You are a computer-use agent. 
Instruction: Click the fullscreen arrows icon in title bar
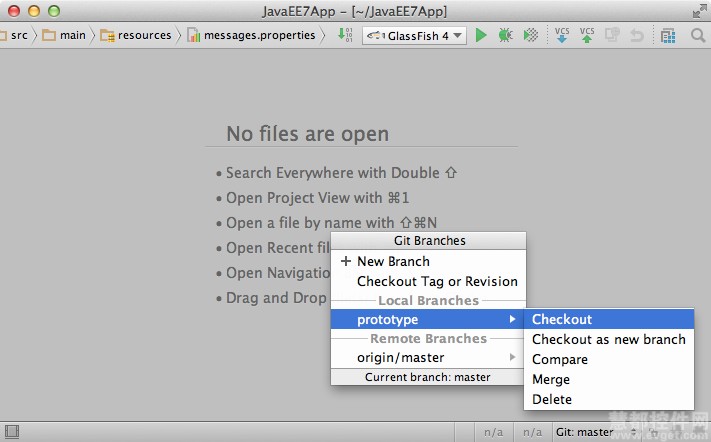(699, 11)
